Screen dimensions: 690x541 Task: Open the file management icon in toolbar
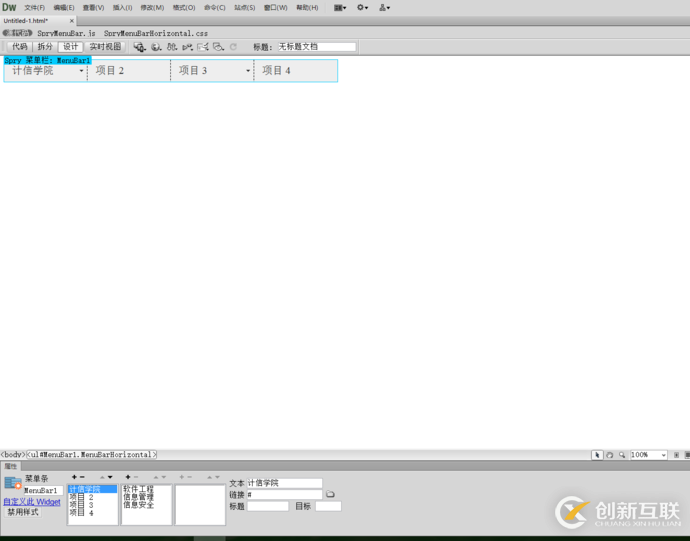[x=172, y=47]
